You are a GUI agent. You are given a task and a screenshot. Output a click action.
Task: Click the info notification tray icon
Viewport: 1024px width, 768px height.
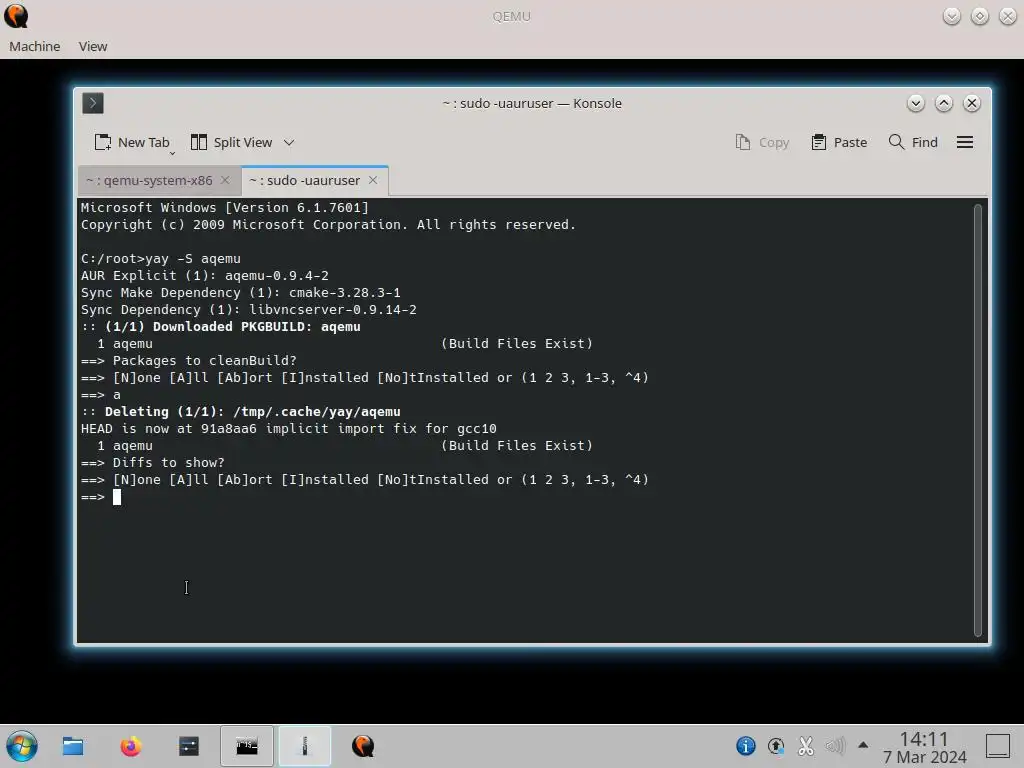point(746,746)
